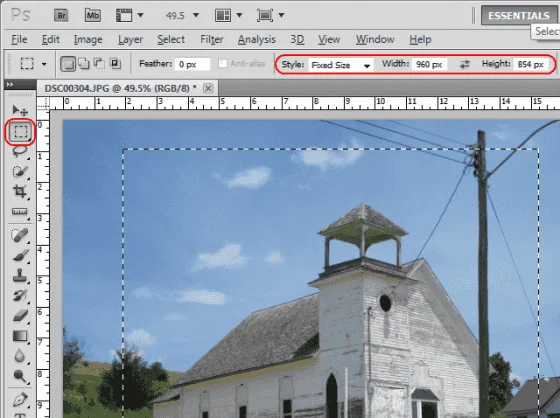
Task: Activate the Crop tool
Action: click(20, 191)
